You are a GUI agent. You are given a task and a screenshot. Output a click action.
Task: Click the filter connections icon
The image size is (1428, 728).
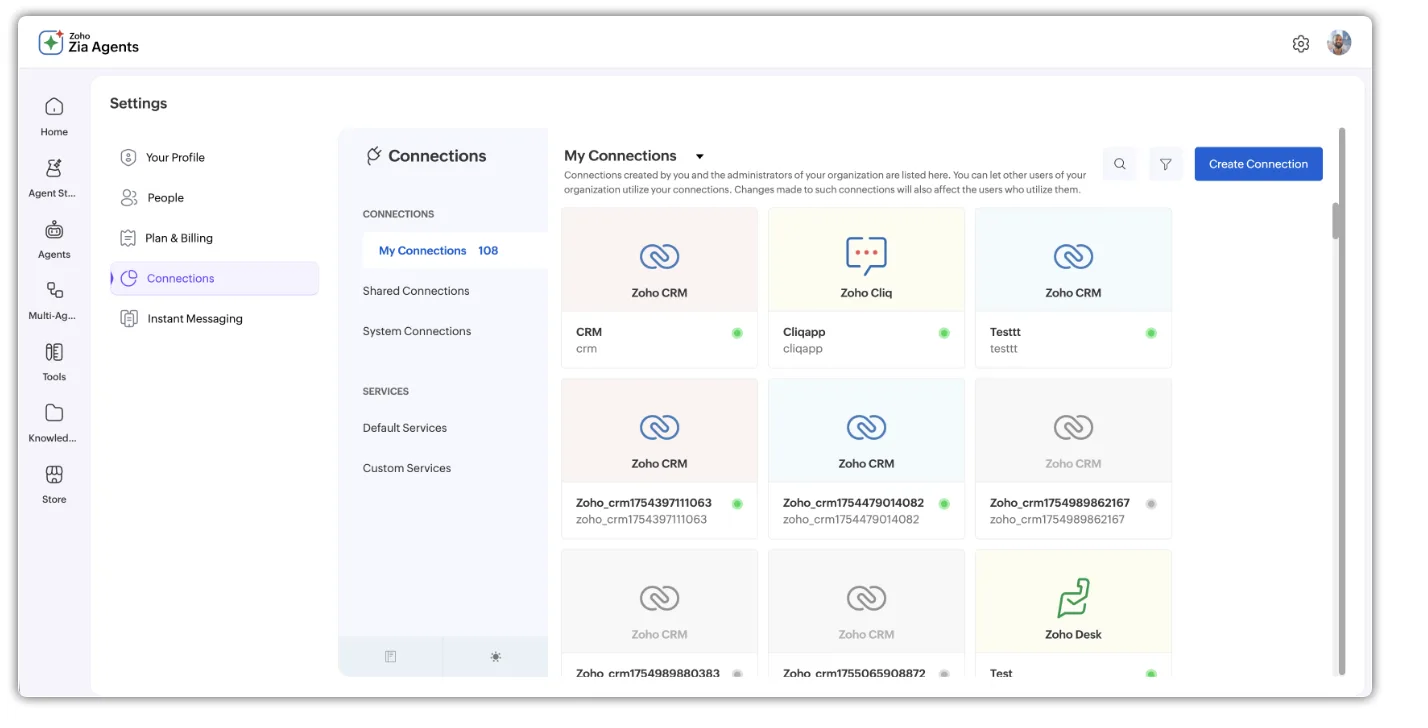coord(1165,164)
